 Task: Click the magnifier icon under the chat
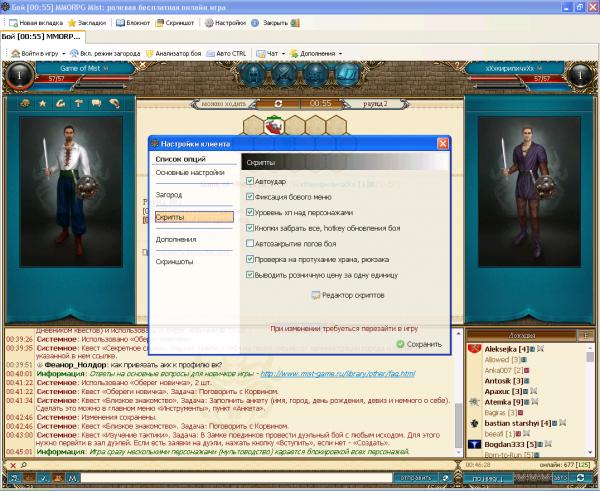[x=24, y=465]
